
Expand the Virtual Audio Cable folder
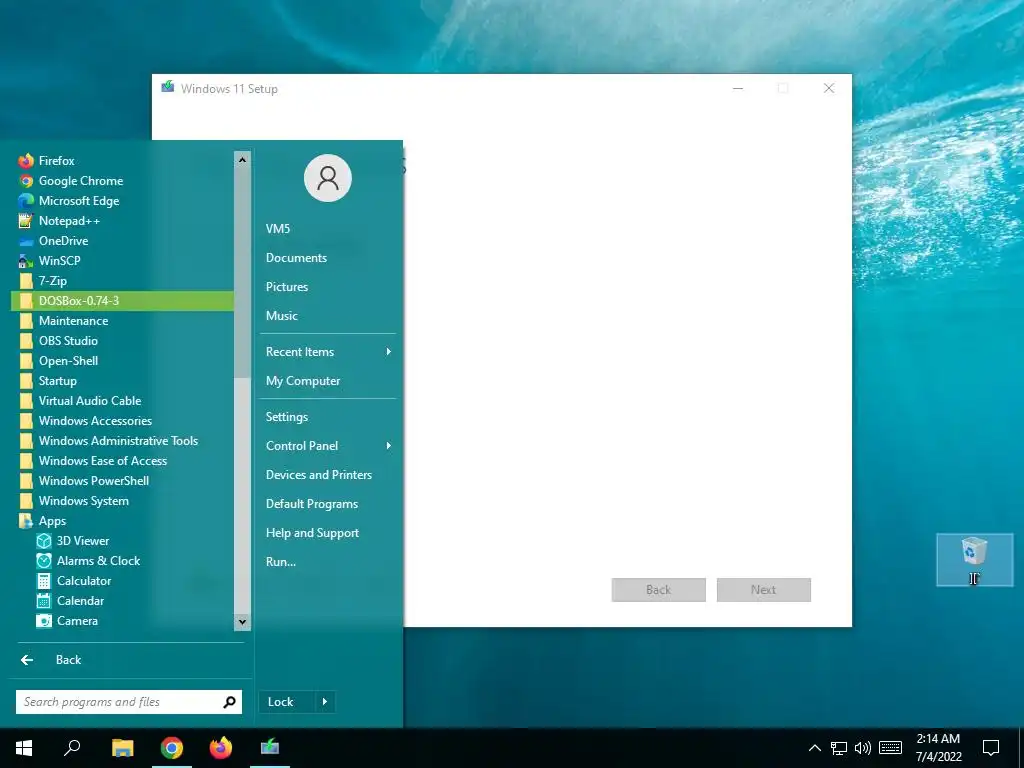click(x=122, y=401)
